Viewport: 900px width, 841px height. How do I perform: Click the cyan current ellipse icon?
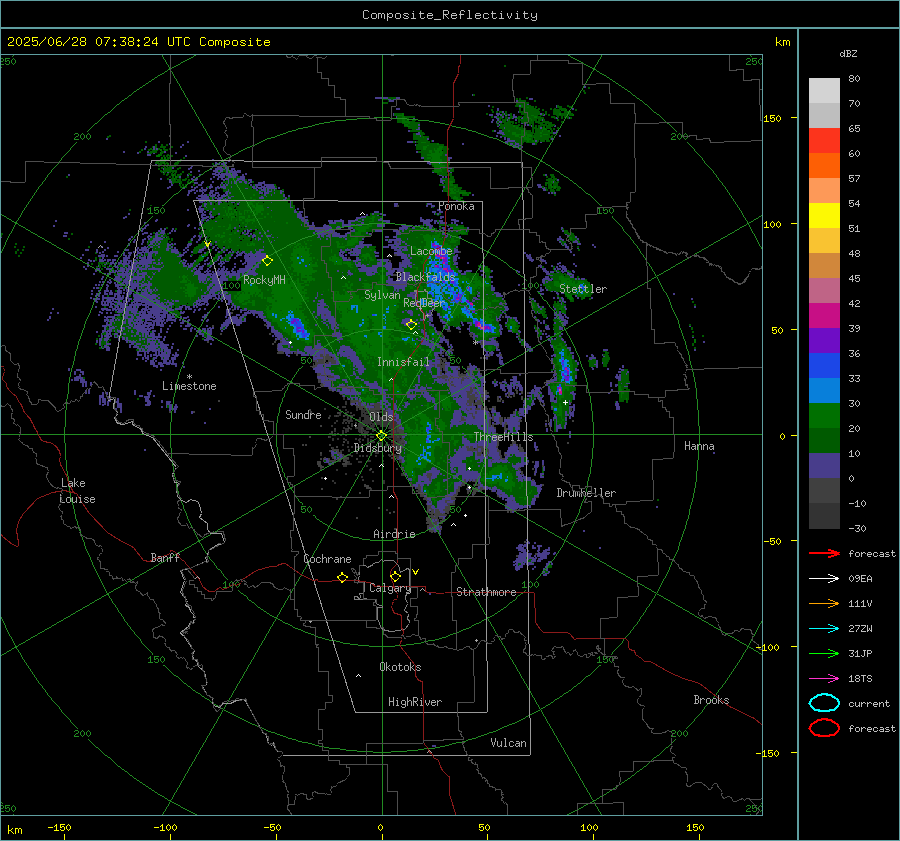824,703
